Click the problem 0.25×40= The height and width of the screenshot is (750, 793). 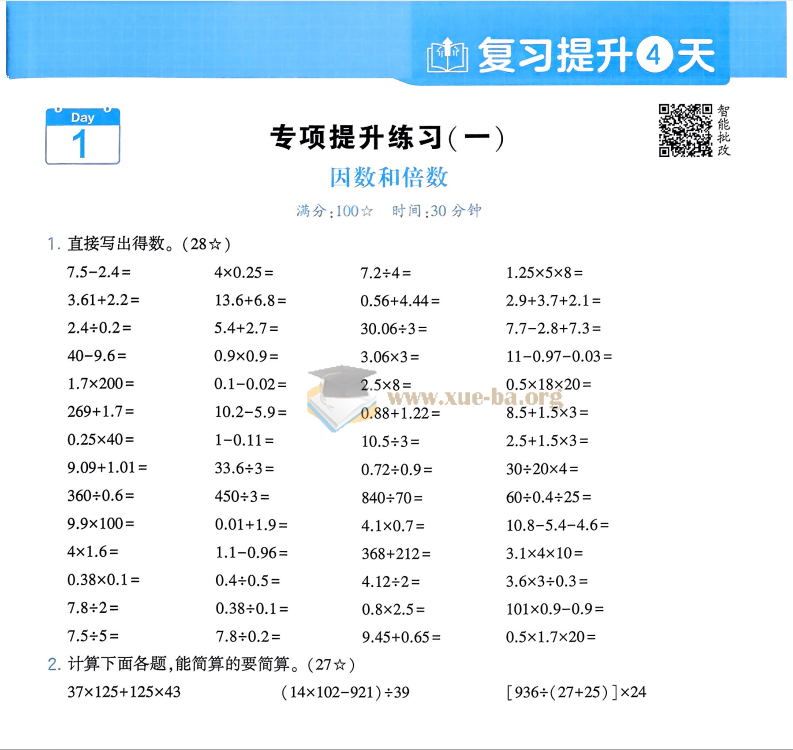(x=101, y=439)
